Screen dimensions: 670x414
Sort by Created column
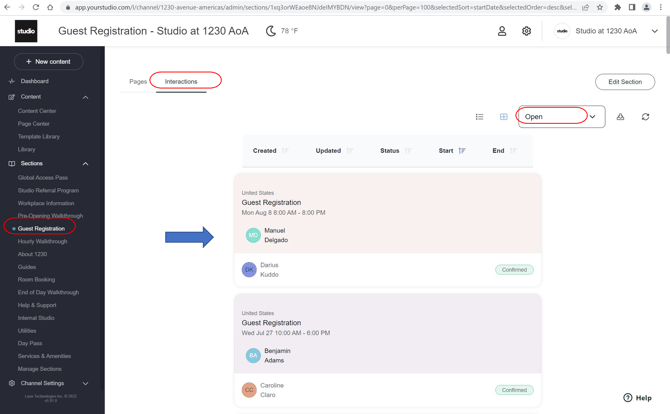point(265,151)
